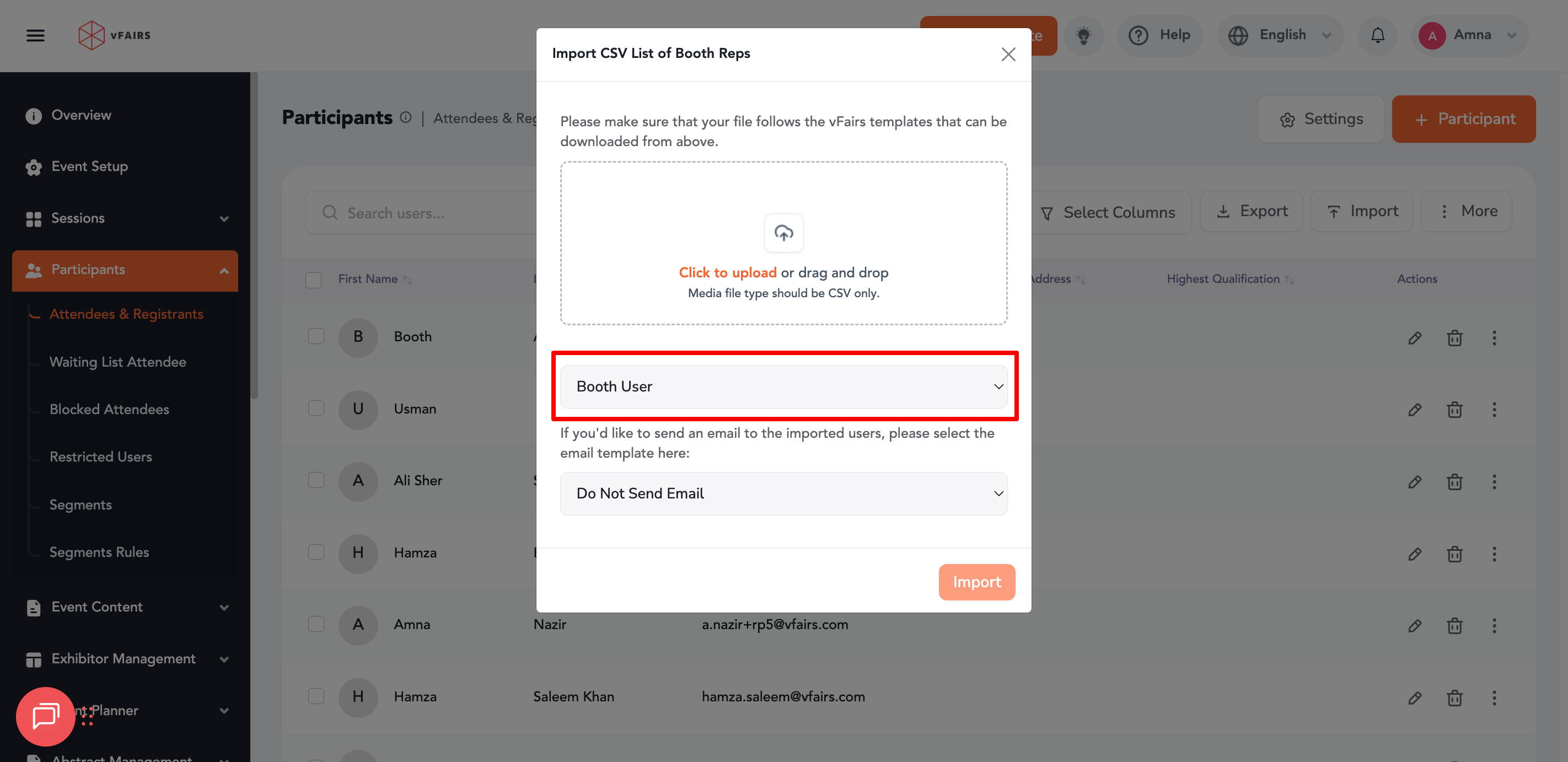Image resolution: width=1568 pixels, height=762 pixels.
Task: Click the trash icon for Ali Sher
Action: point(1454,481)
